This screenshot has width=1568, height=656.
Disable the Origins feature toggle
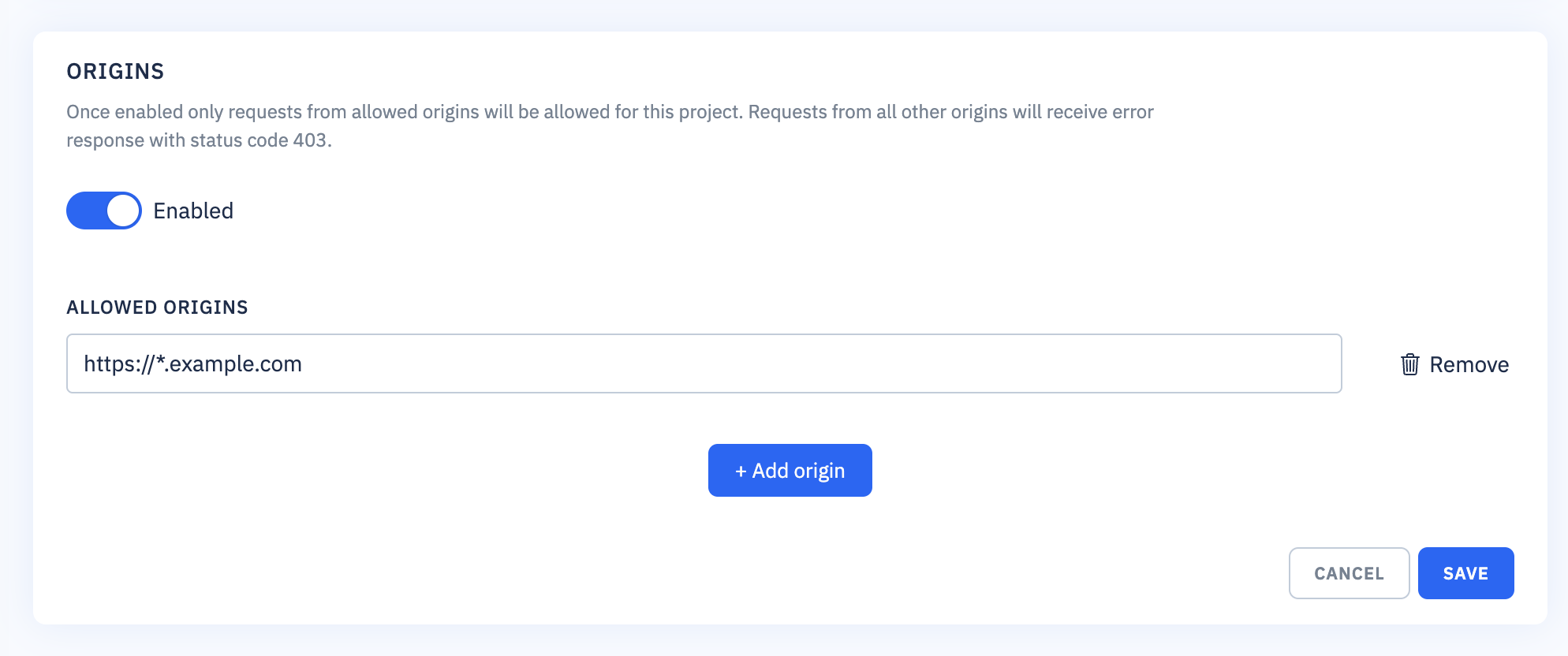click(x=103, y=211)
